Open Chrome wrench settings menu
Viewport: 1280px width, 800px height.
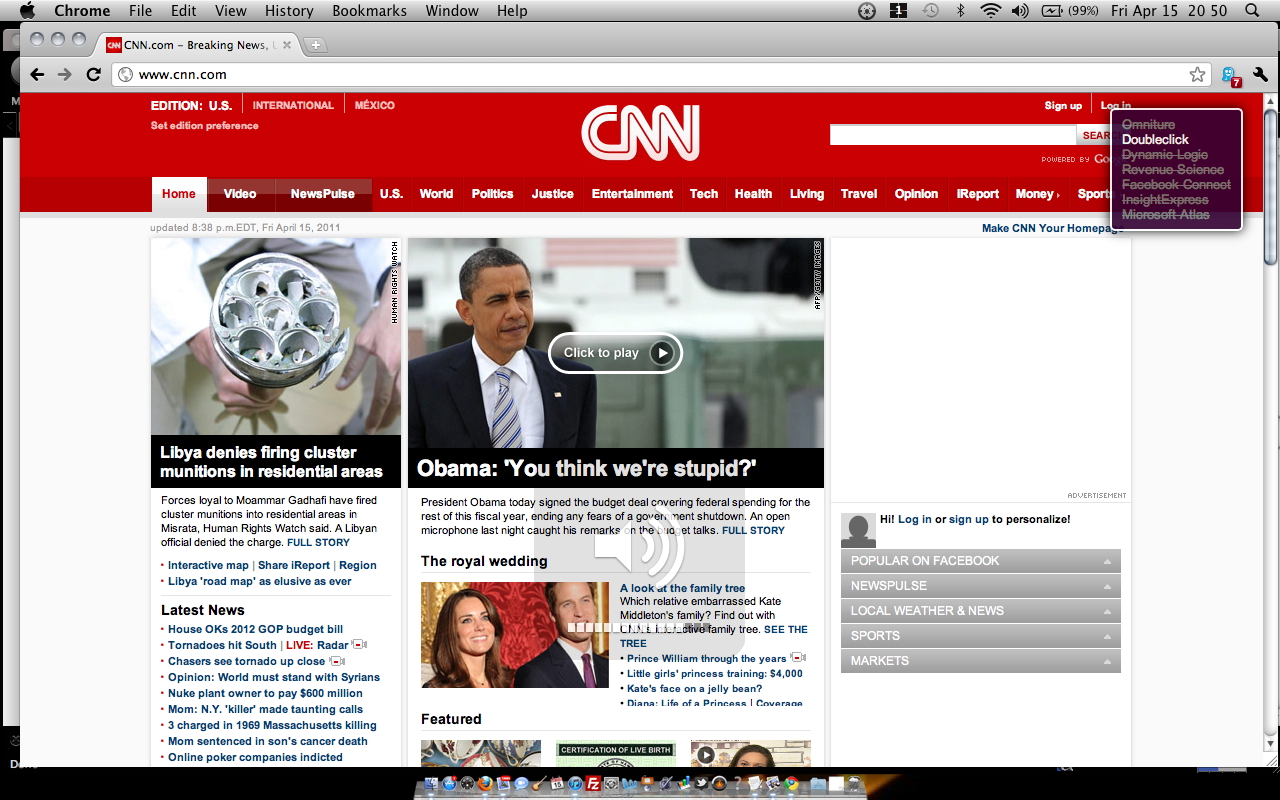1260,74
